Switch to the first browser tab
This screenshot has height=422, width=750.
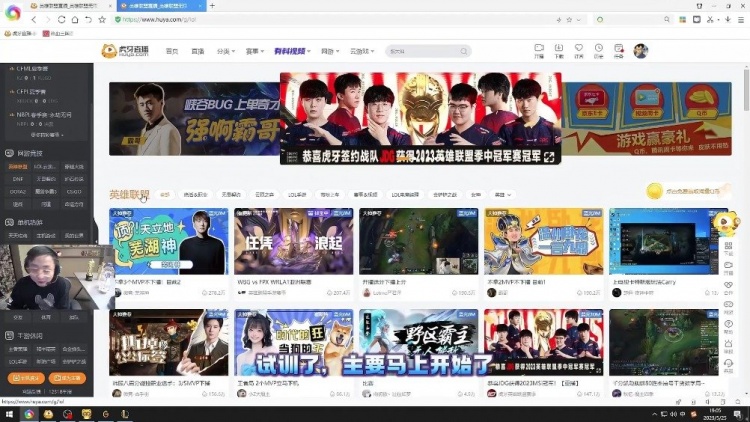click(69, 6)
